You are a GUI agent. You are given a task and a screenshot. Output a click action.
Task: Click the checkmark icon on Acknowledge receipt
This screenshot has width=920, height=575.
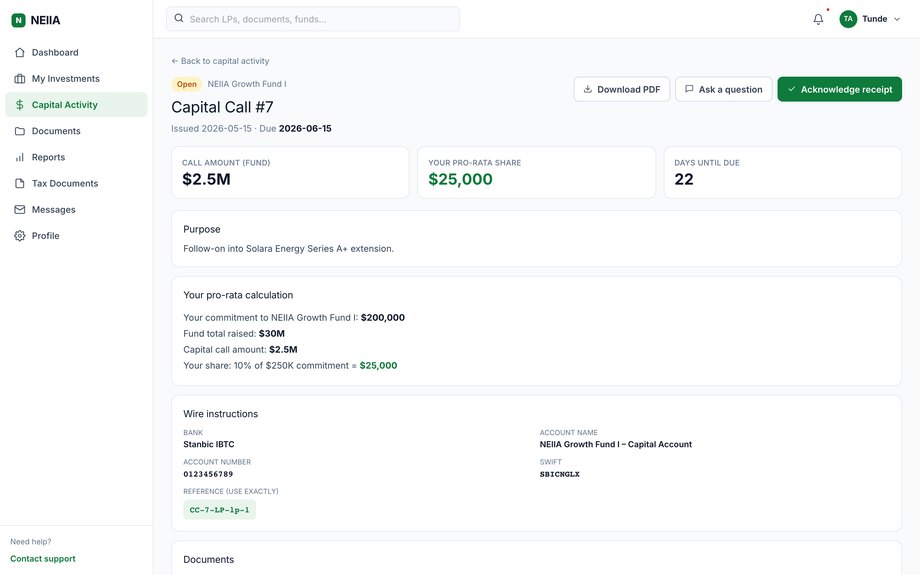[792, 89]
